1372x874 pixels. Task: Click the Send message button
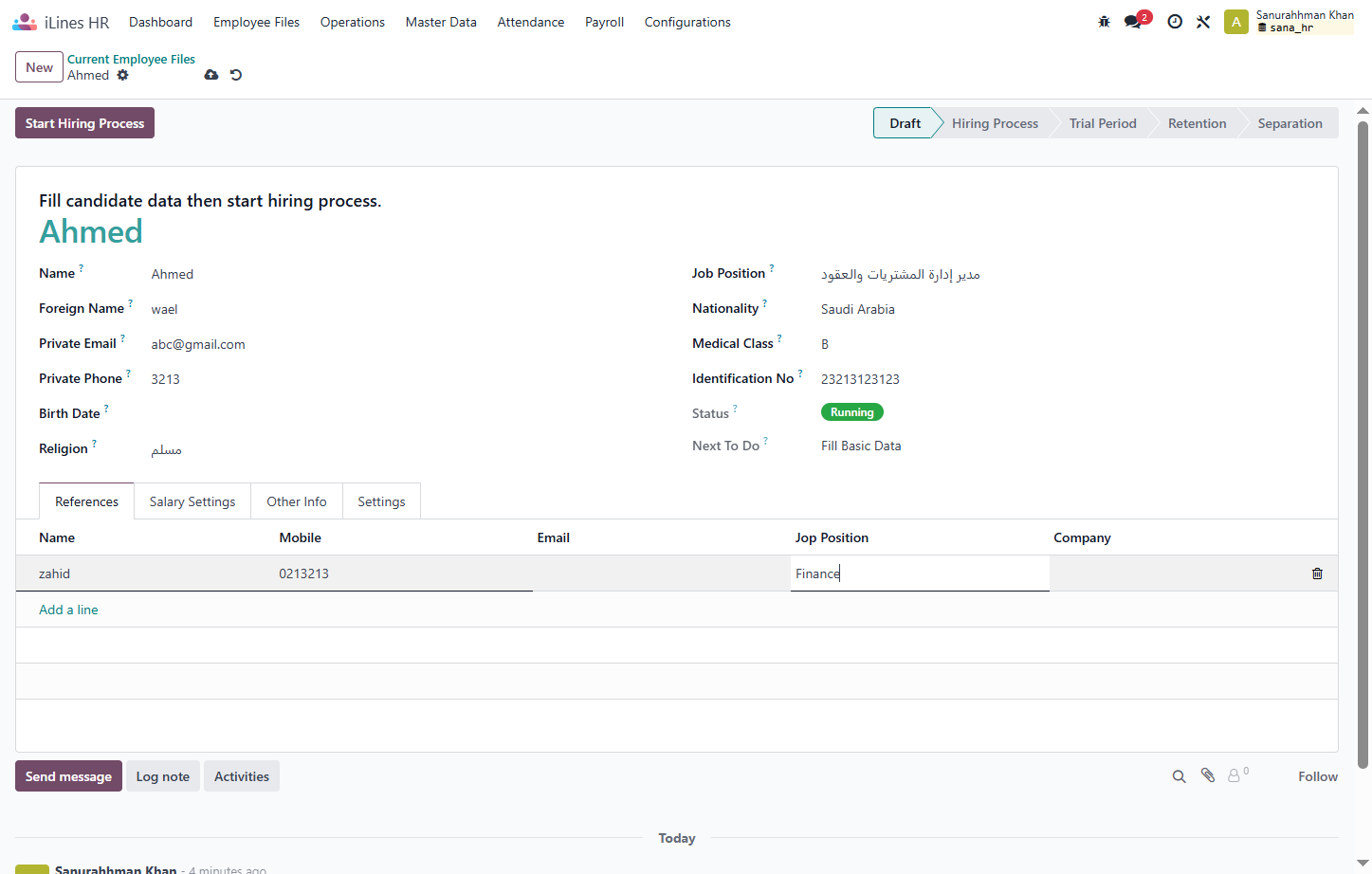pos(68,776)
